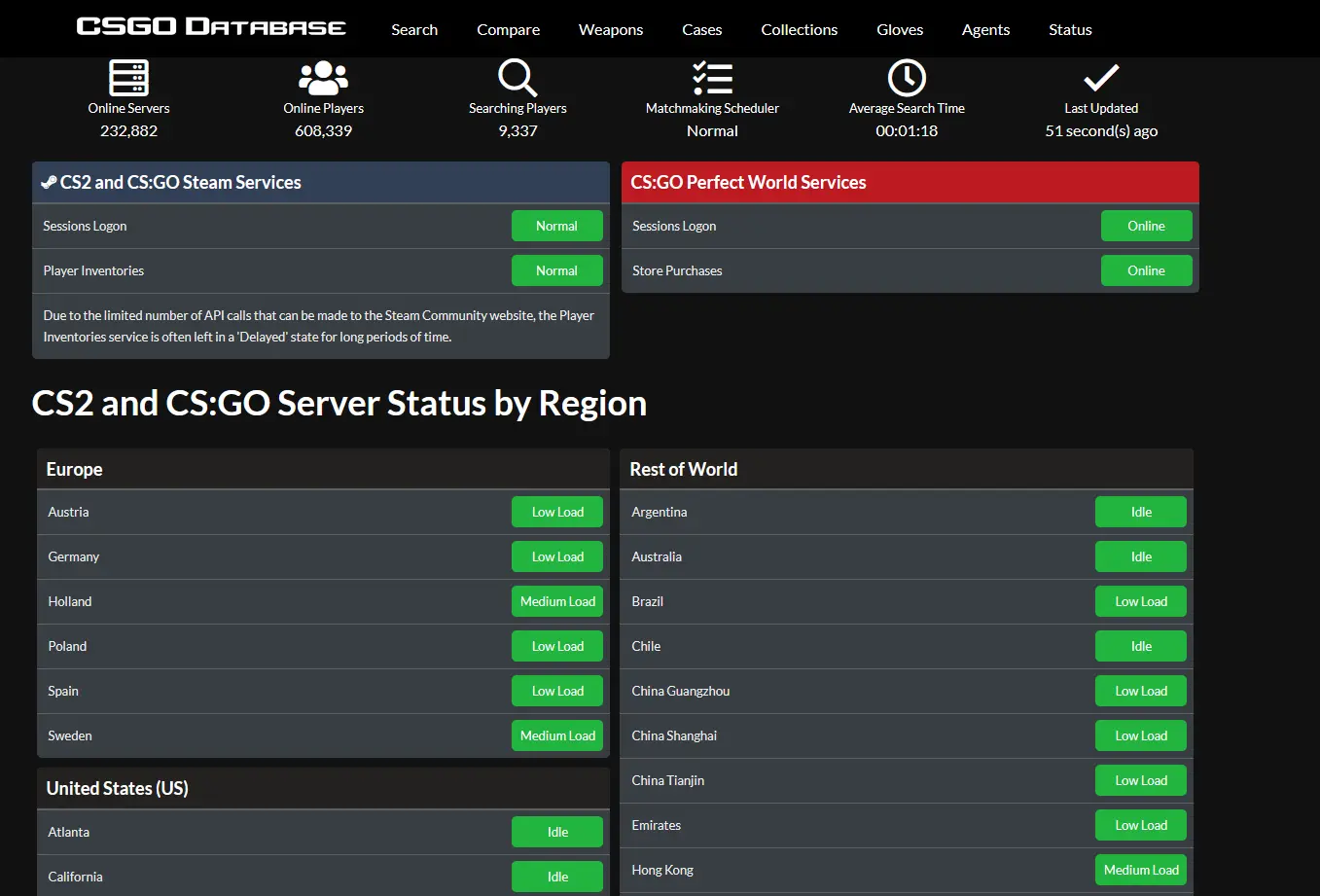Click the Hong Kong row label
Screen dimensions: 1320x896
[662, 870]
